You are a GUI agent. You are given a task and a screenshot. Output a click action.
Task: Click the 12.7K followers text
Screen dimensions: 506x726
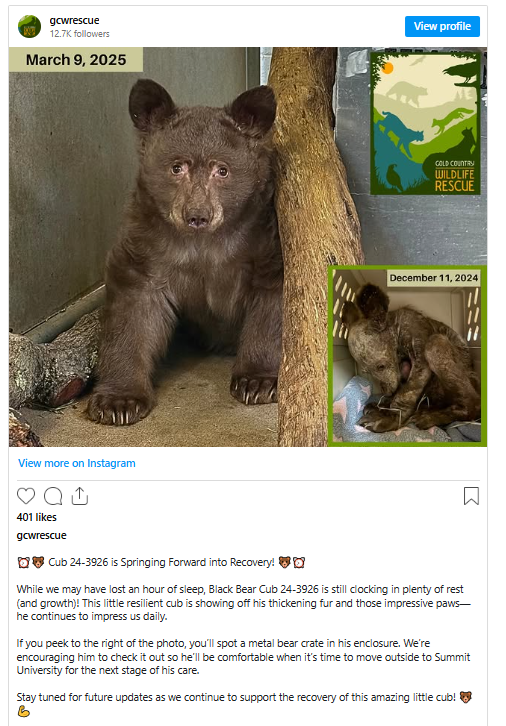[x=80, y=34]
